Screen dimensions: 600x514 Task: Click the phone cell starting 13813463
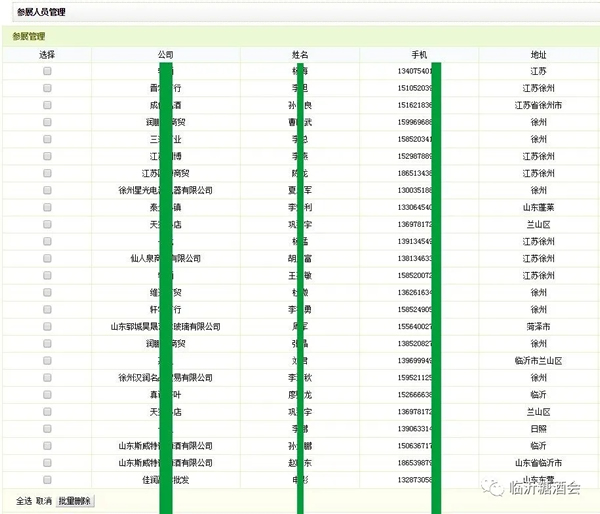415,258
